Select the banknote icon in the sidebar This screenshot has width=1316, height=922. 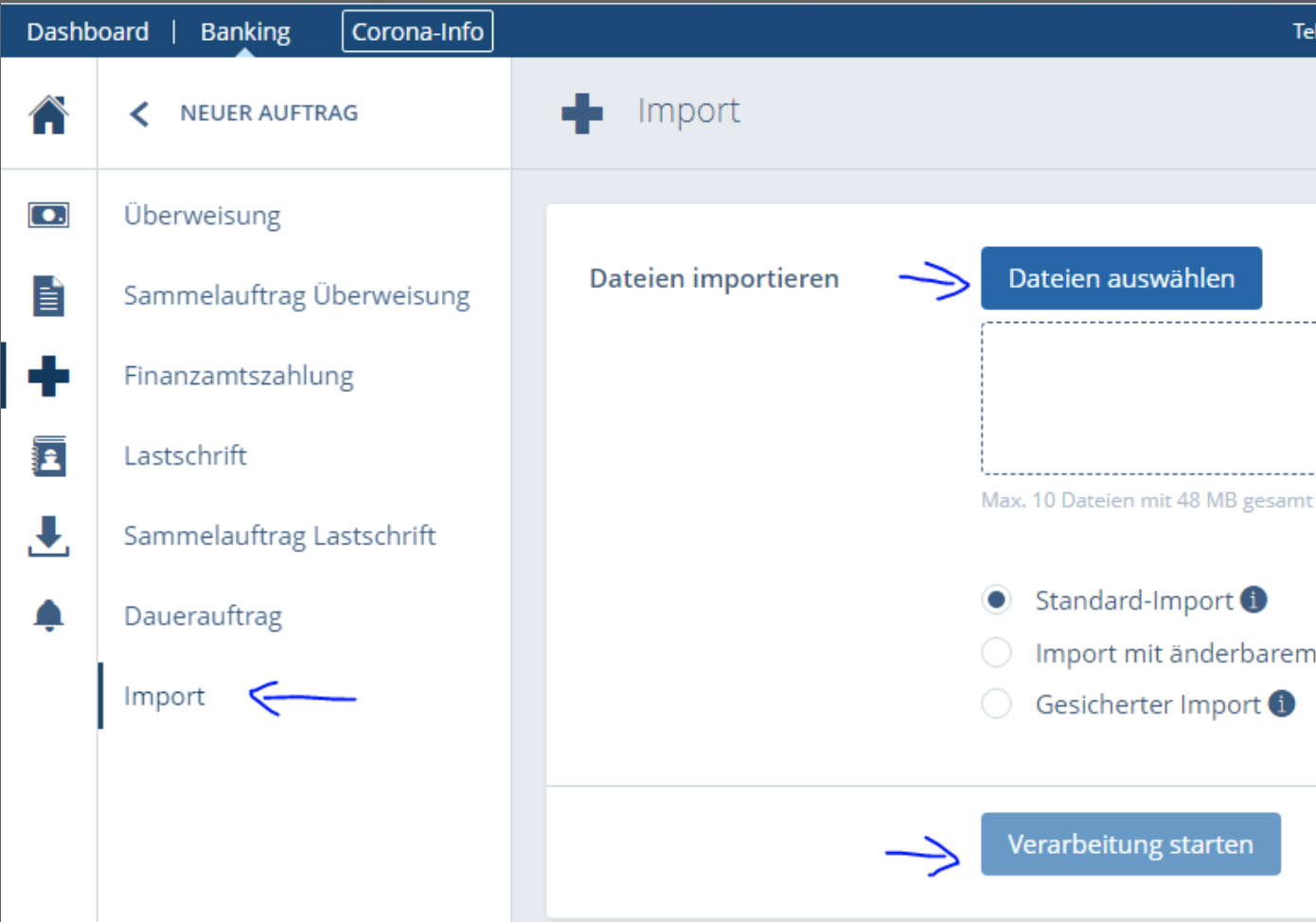coord(48,214)
